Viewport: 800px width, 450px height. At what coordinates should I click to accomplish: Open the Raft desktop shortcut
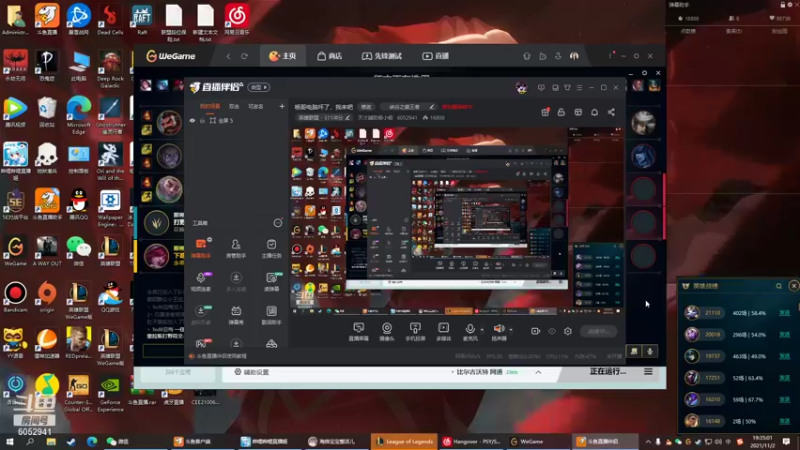tap(142, 18)
